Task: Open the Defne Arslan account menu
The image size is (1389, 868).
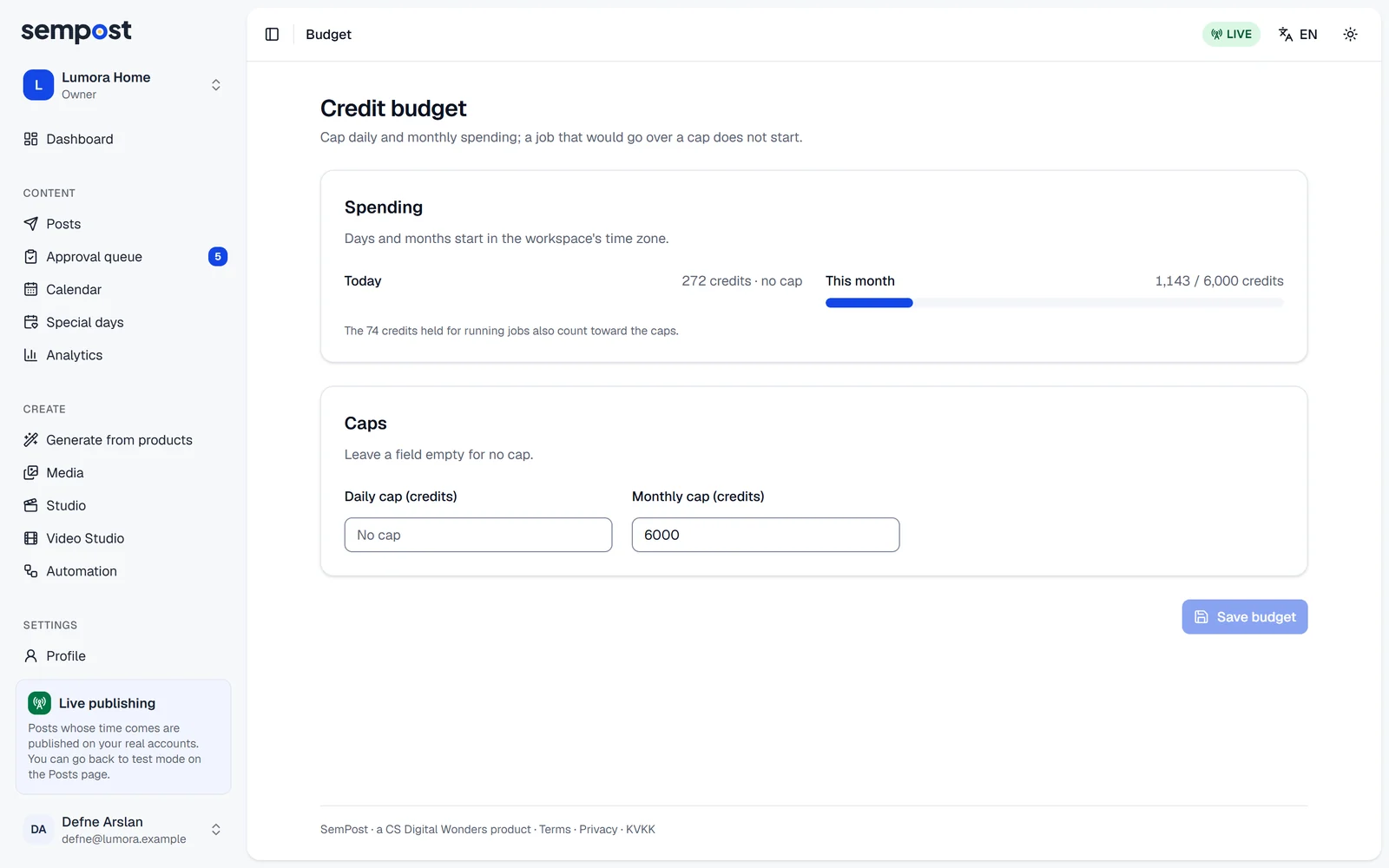Action: coord(123,830)
